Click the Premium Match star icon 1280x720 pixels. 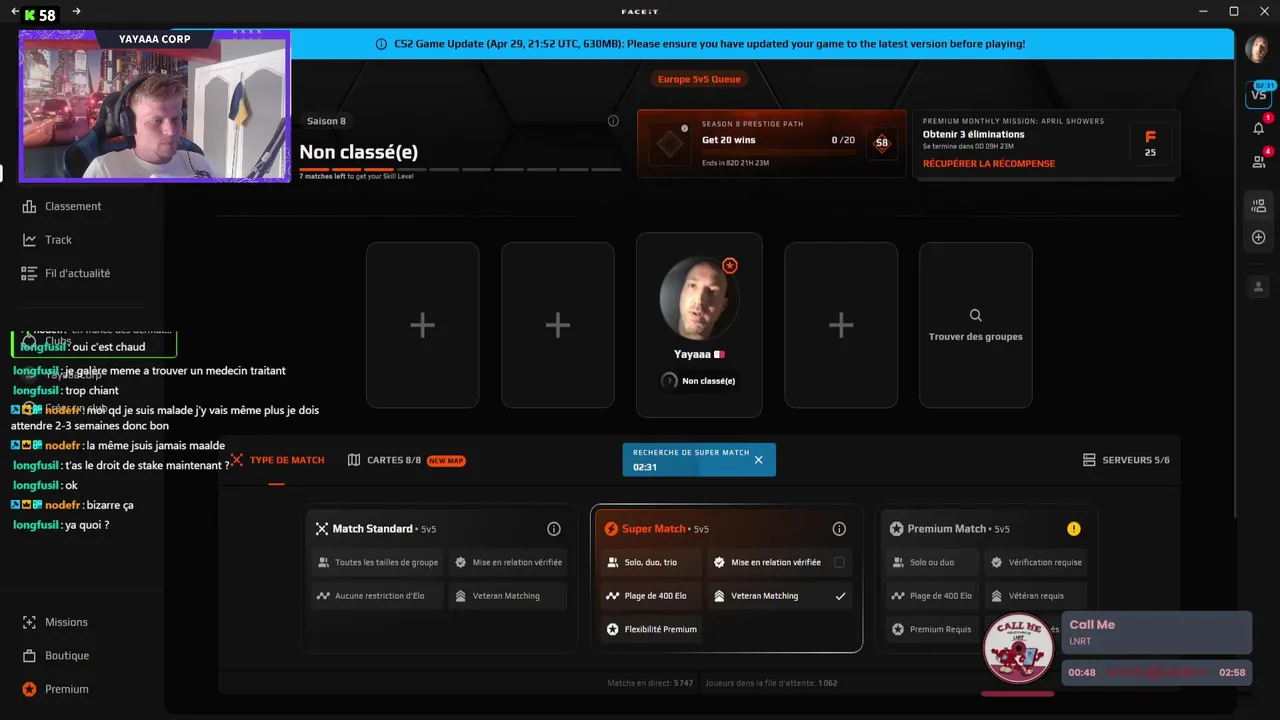point(897,529)
